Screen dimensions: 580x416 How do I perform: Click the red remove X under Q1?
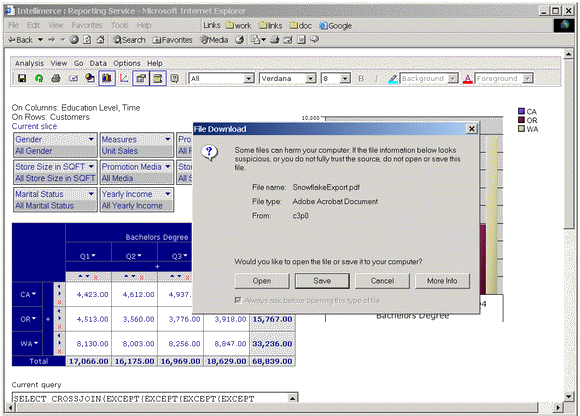[96, 277]
